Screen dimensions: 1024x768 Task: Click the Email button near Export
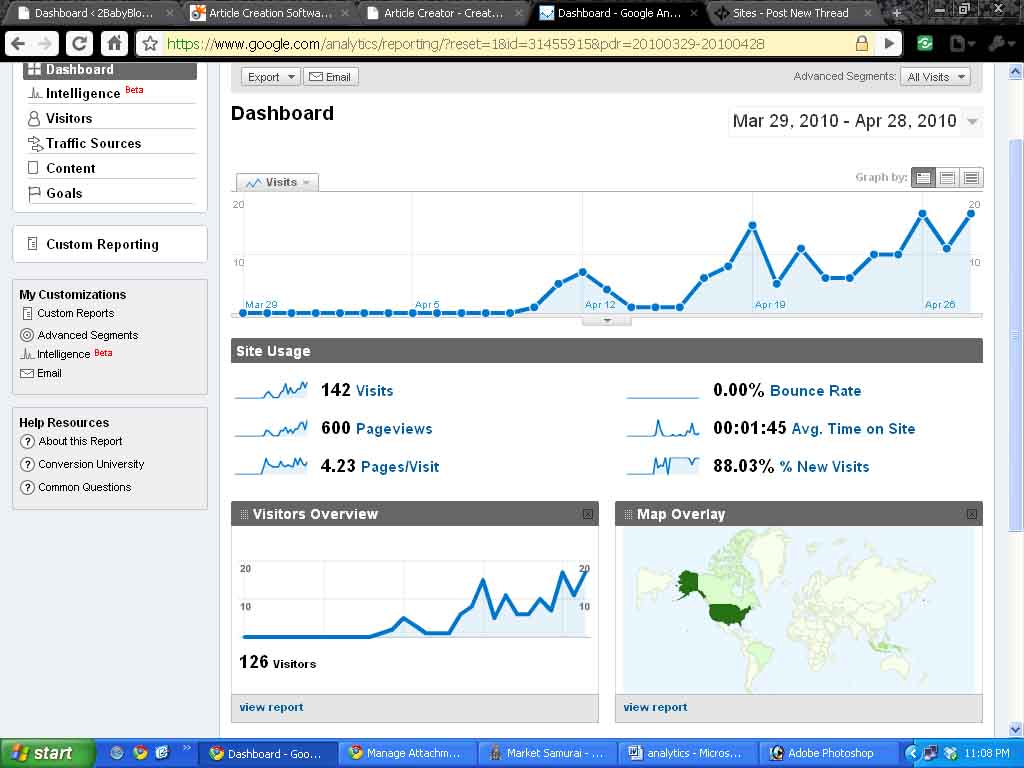330,77
